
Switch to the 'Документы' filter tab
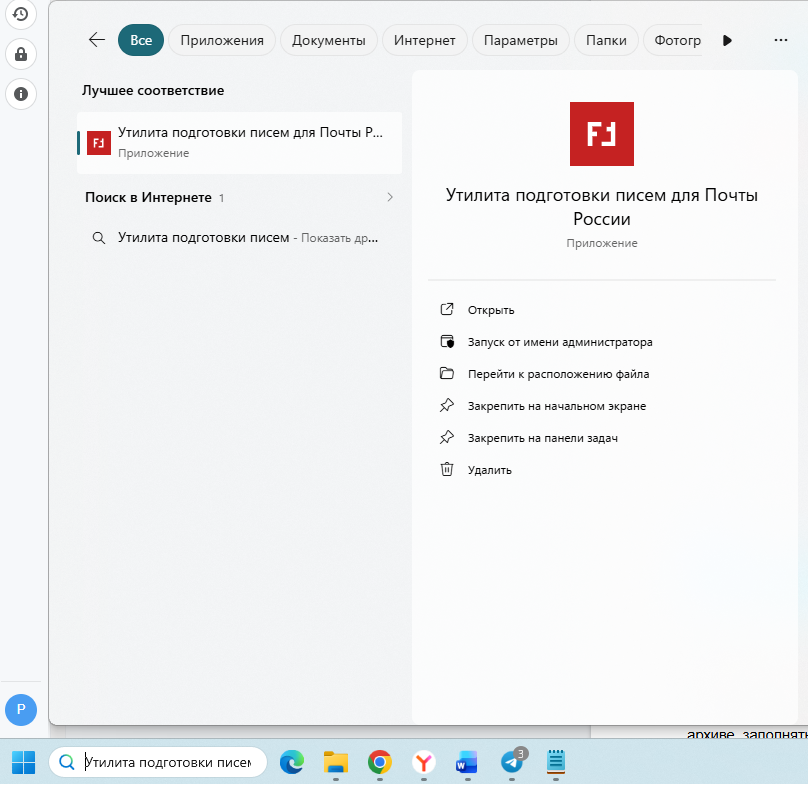[329, 40]
